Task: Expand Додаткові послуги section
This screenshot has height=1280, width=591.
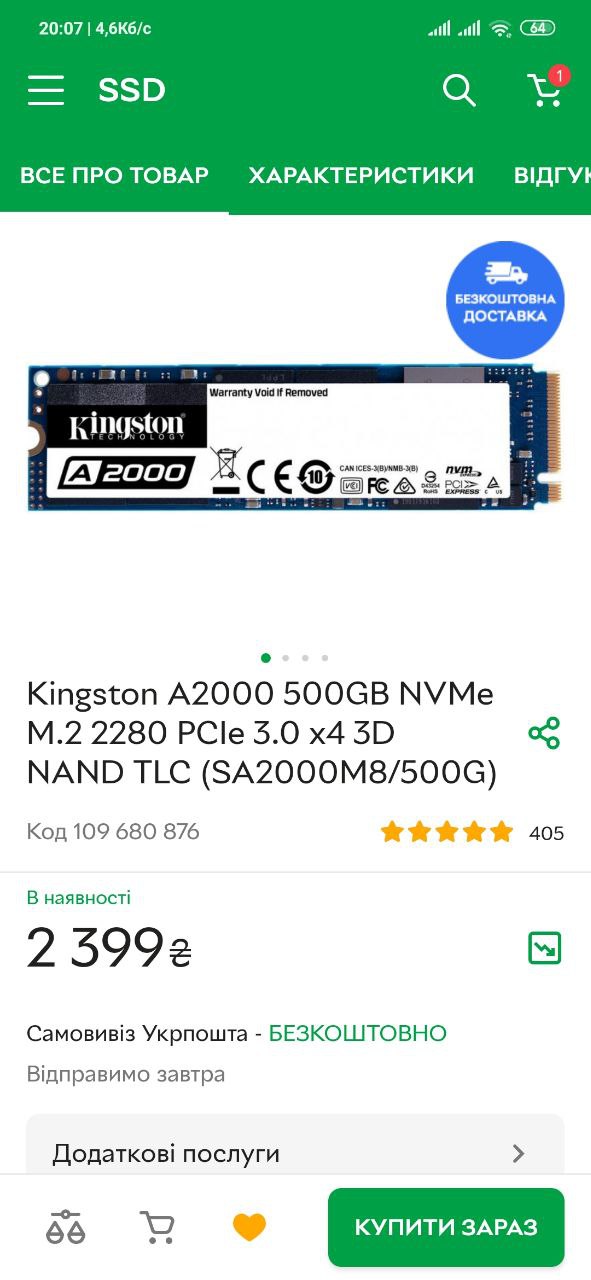Action: (x=295, y=1153)
